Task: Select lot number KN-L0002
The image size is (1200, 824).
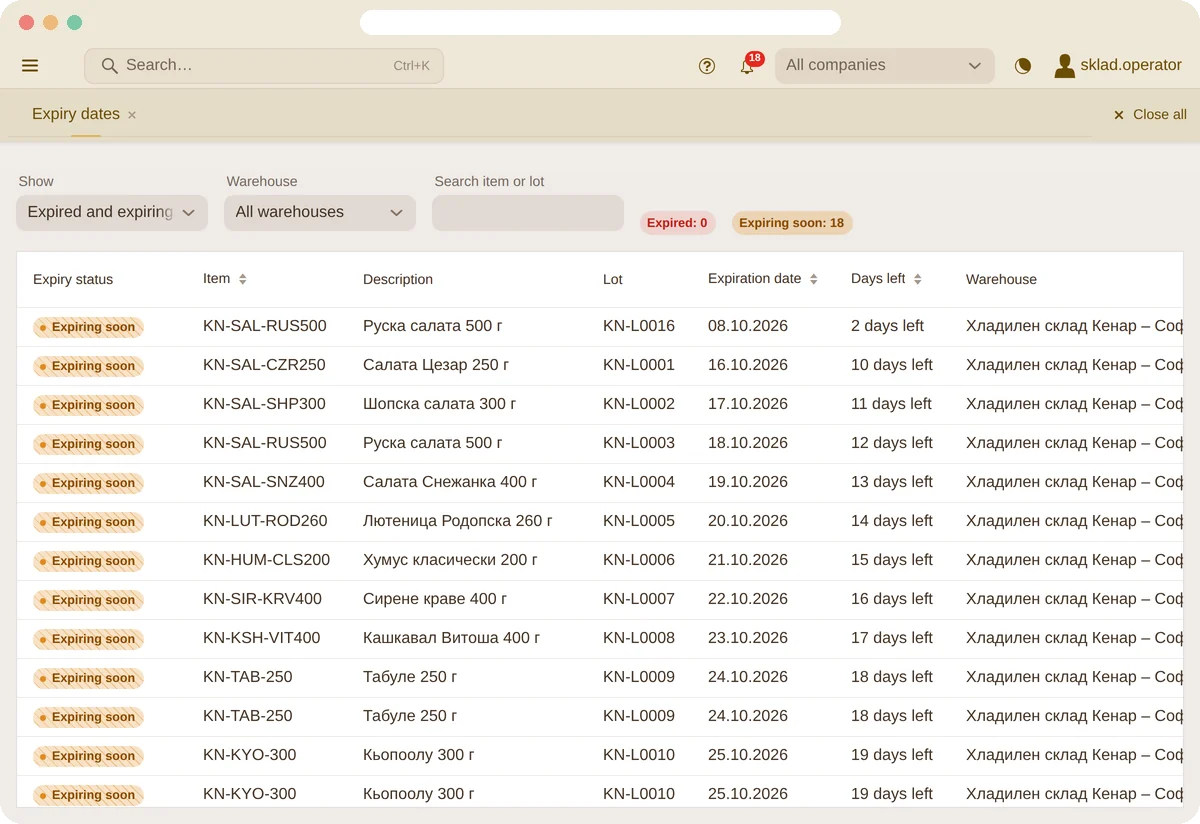Action: pos(639,404)
